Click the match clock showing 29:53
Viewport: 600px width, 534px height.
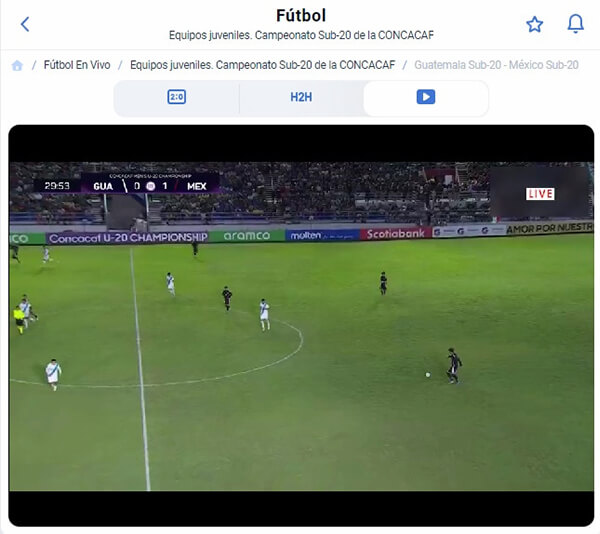click(x=57, y=186)
